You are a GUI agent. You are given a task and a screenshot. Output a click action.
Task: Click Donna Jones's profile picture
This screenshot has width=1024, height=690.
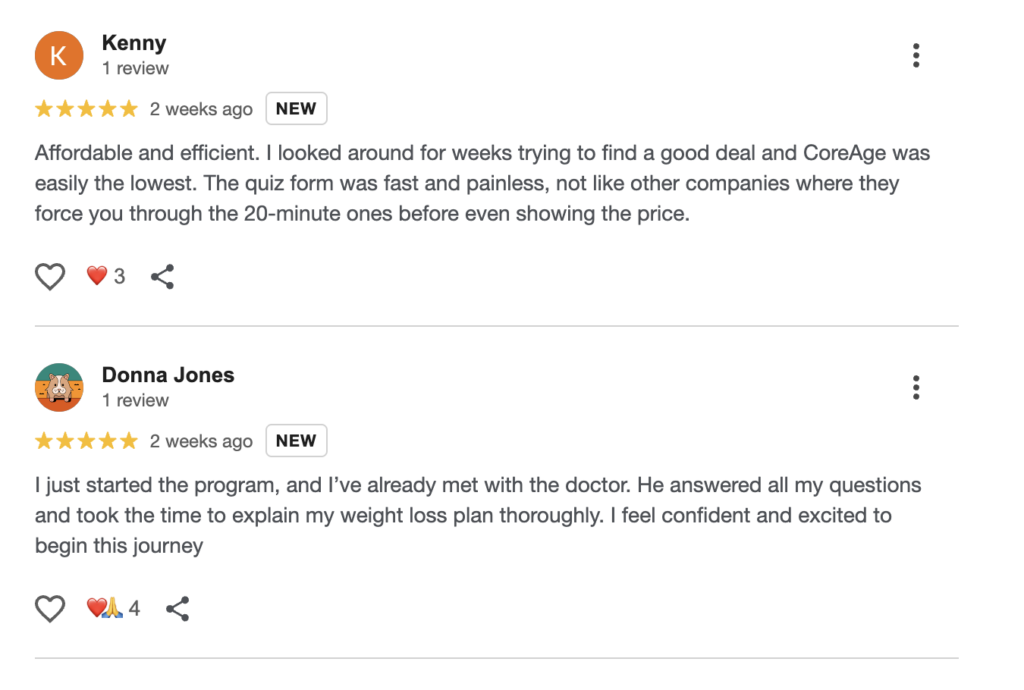click(x=59, y=388)
